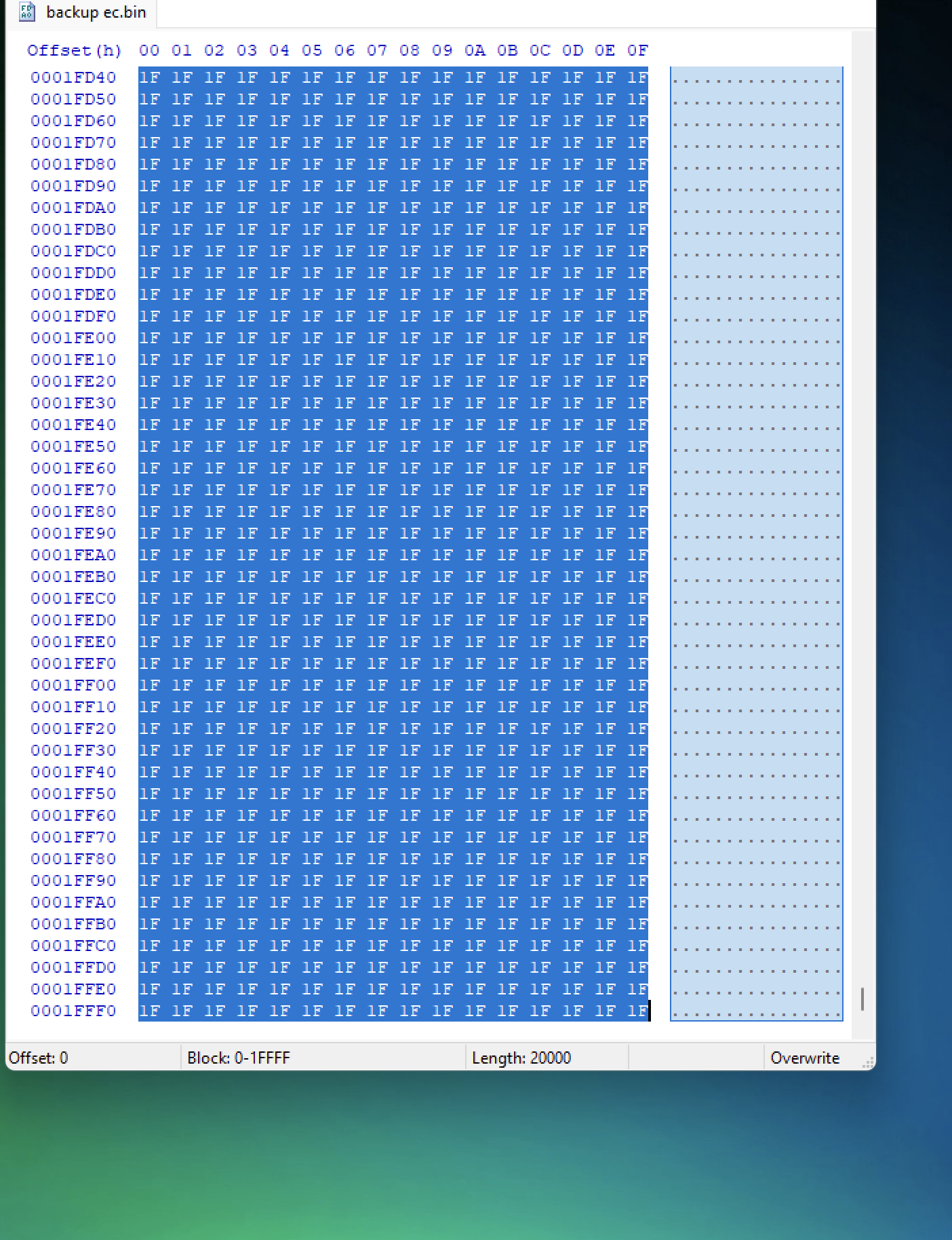Click offset row 0001FE00

click(73, 338)
